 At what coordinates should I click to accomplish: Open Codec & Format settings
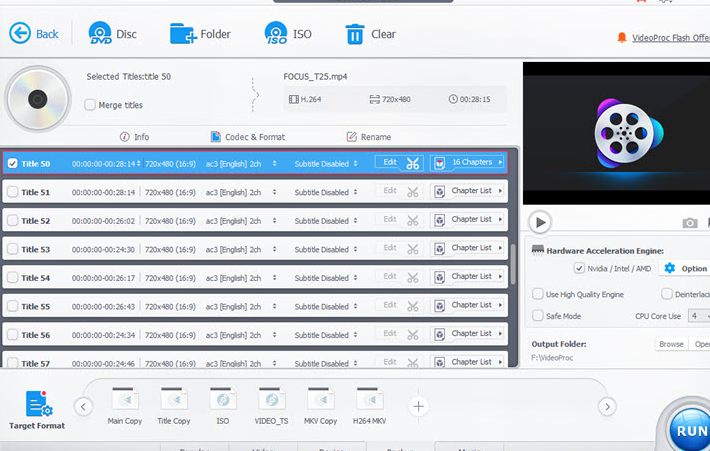pos(248,137)
